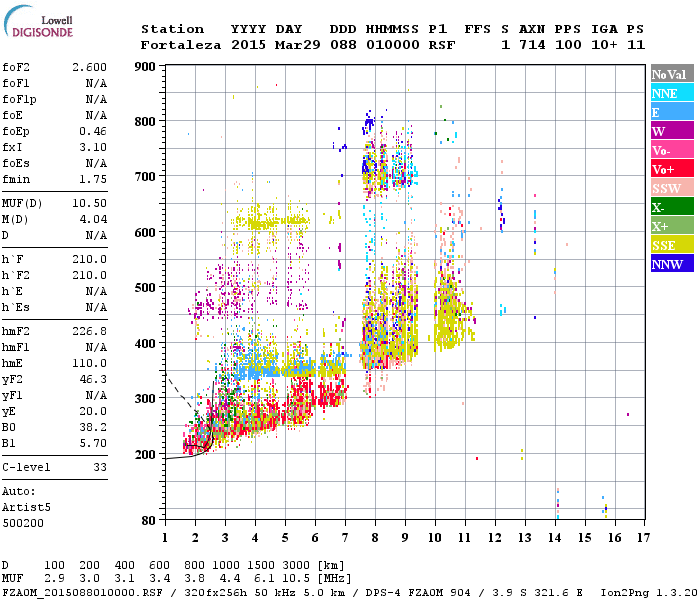
Task: Click the 200 km y-axis label
Action: pos(145,454)
